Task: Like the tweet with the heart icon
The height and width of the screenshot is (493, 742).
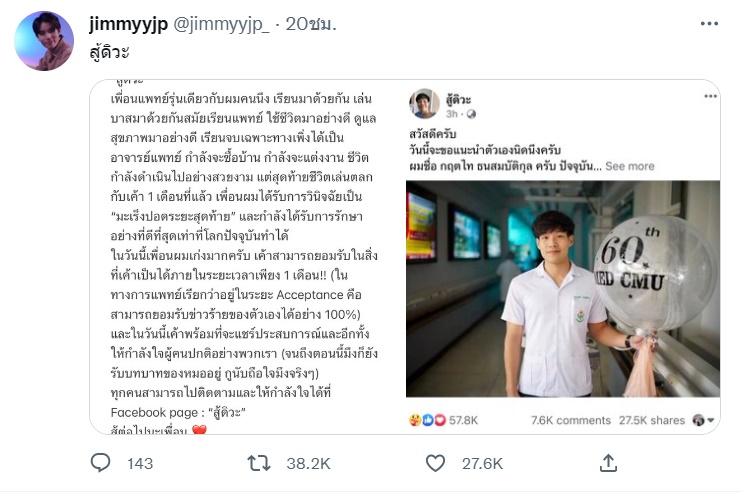Action: pyautogui.click(x=435, y=463)
